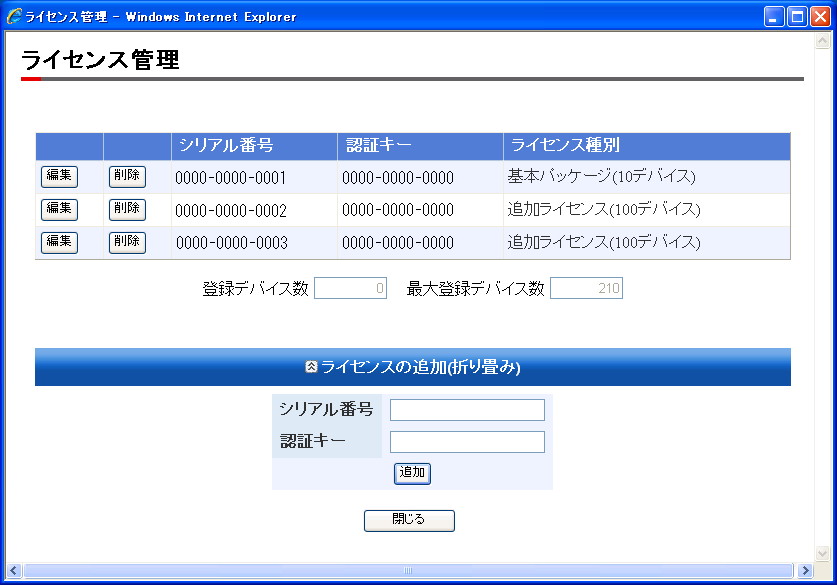Screen dimensions: 837x585
Task: Click 削除 button for serial 0000-0000-0002
Action: coord(127,209)
